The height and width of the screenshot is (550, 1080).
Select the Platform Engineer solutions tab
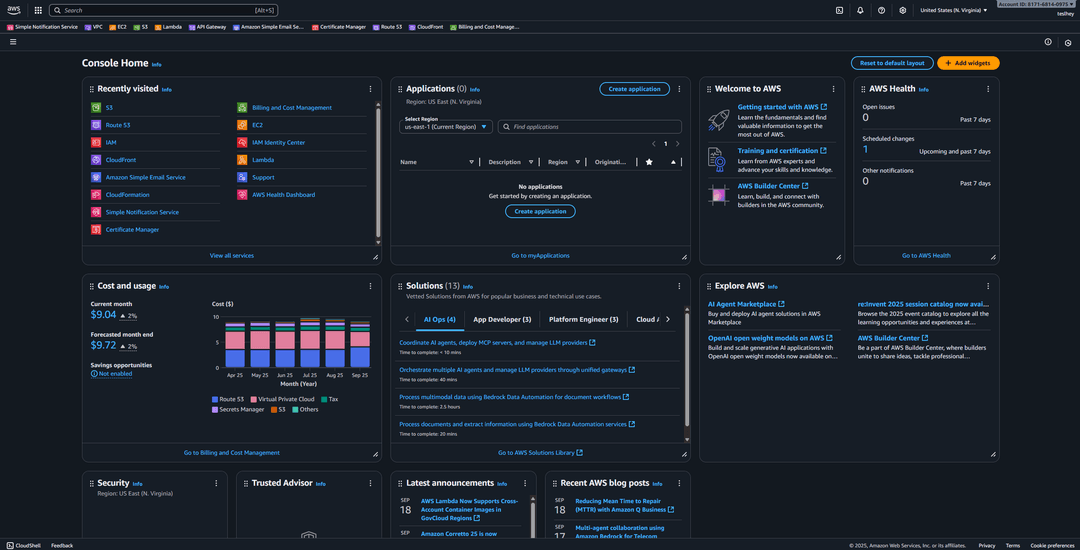583,320
